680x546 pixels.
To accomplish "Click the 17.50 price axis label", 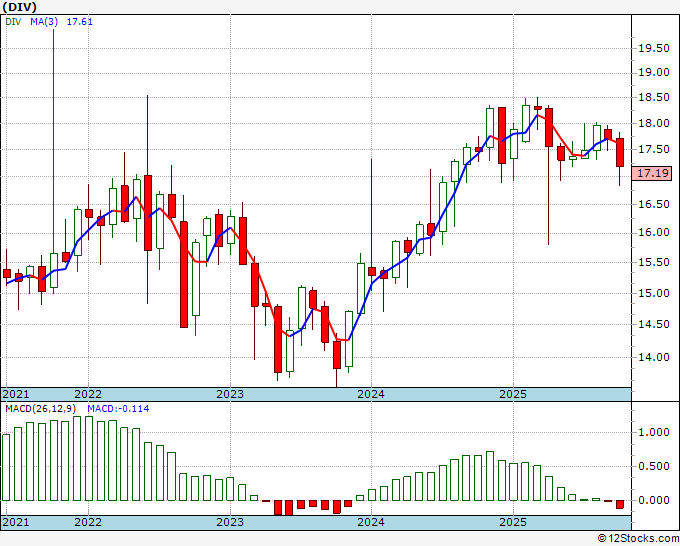I will click(654, 150).
